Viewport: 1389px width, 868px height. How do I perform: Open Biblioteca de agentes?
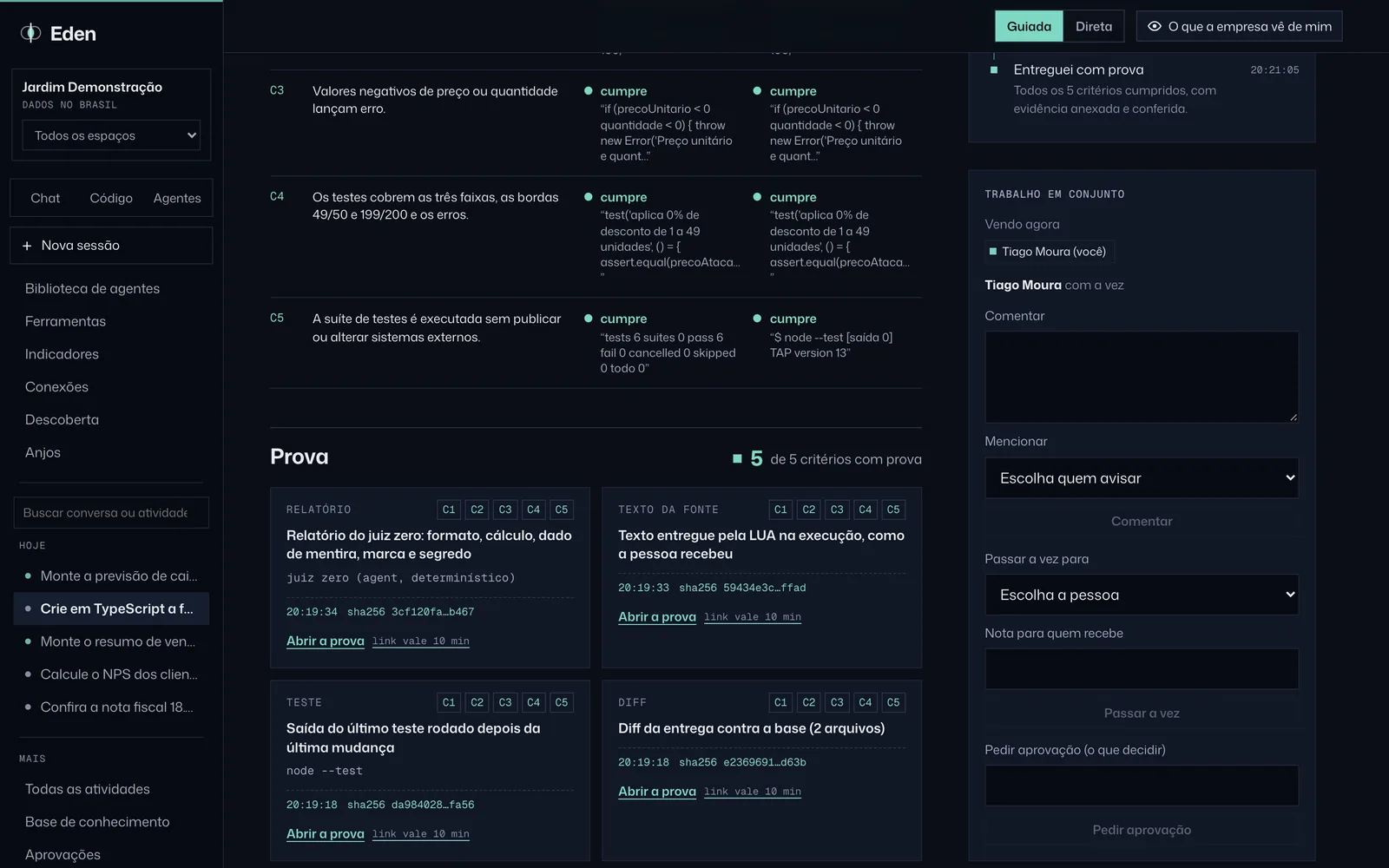(x=92, y=288)
